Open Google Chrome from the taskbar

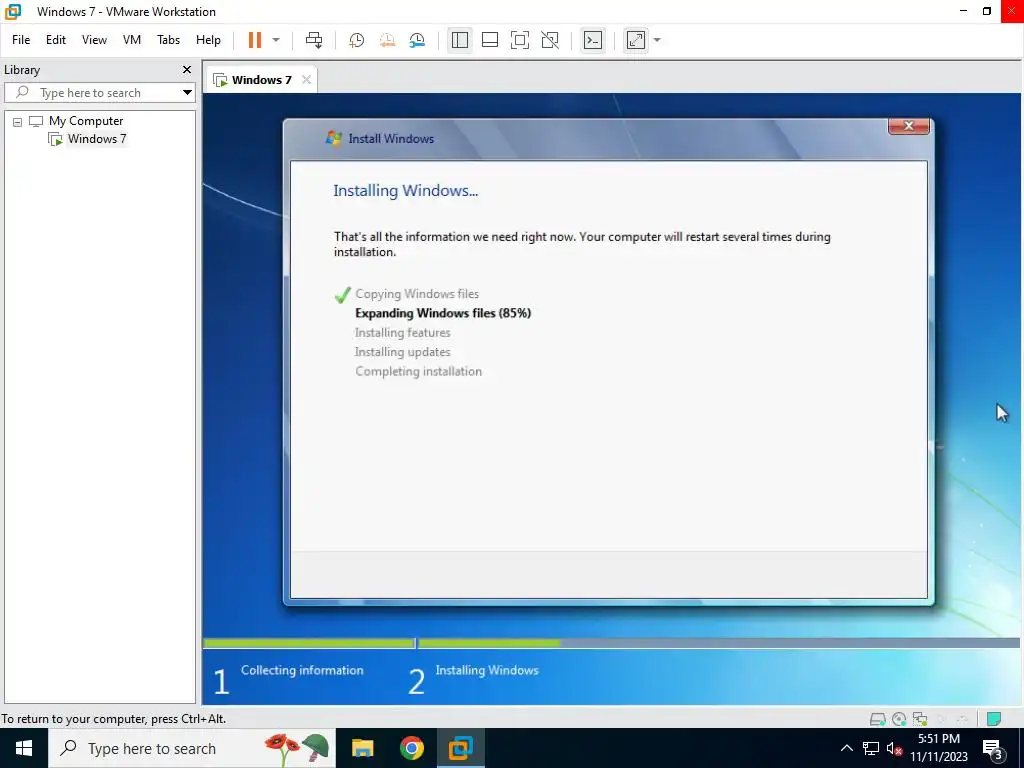point(411,748)
